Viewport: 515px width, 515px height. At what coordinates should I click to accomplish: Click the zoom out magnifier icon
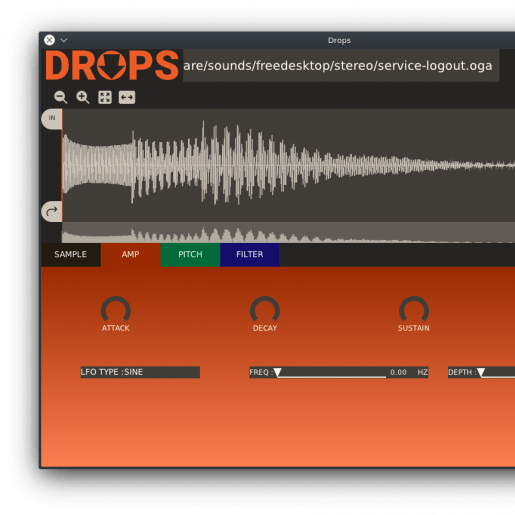pyautogui.click(x=61, y=97)
